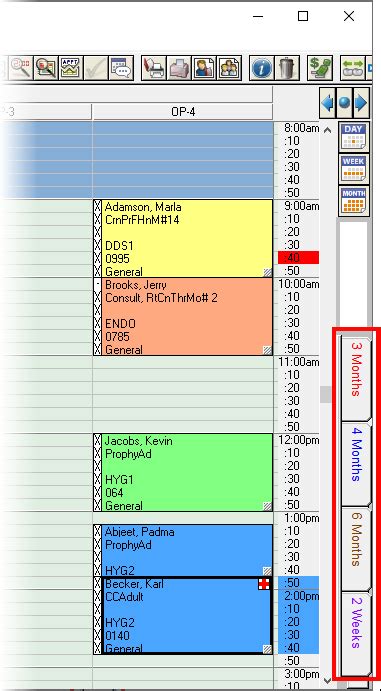Screen dimensions: 381x691
Task: Open the APPT chart scheduling icon
Action: (71, 68)
